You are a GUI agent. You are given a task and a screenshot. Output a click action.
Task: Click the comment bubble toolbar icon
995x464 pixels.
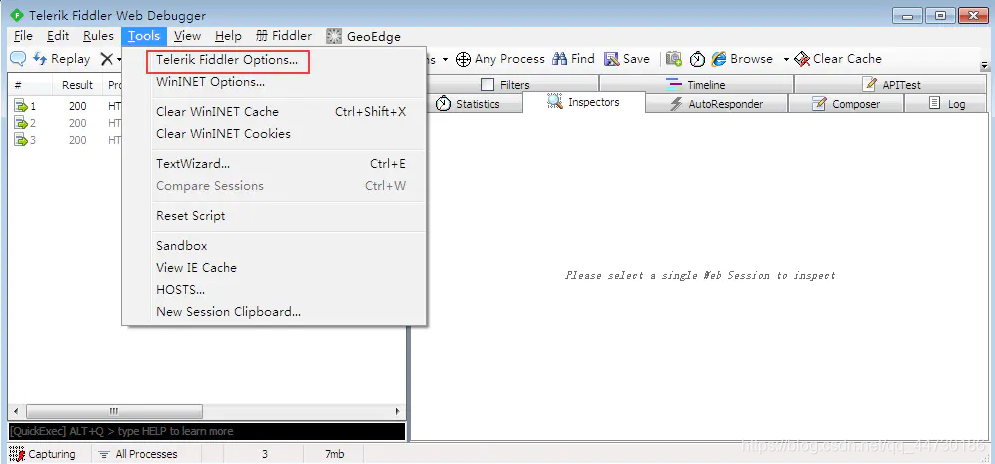(x=18, y=59)
